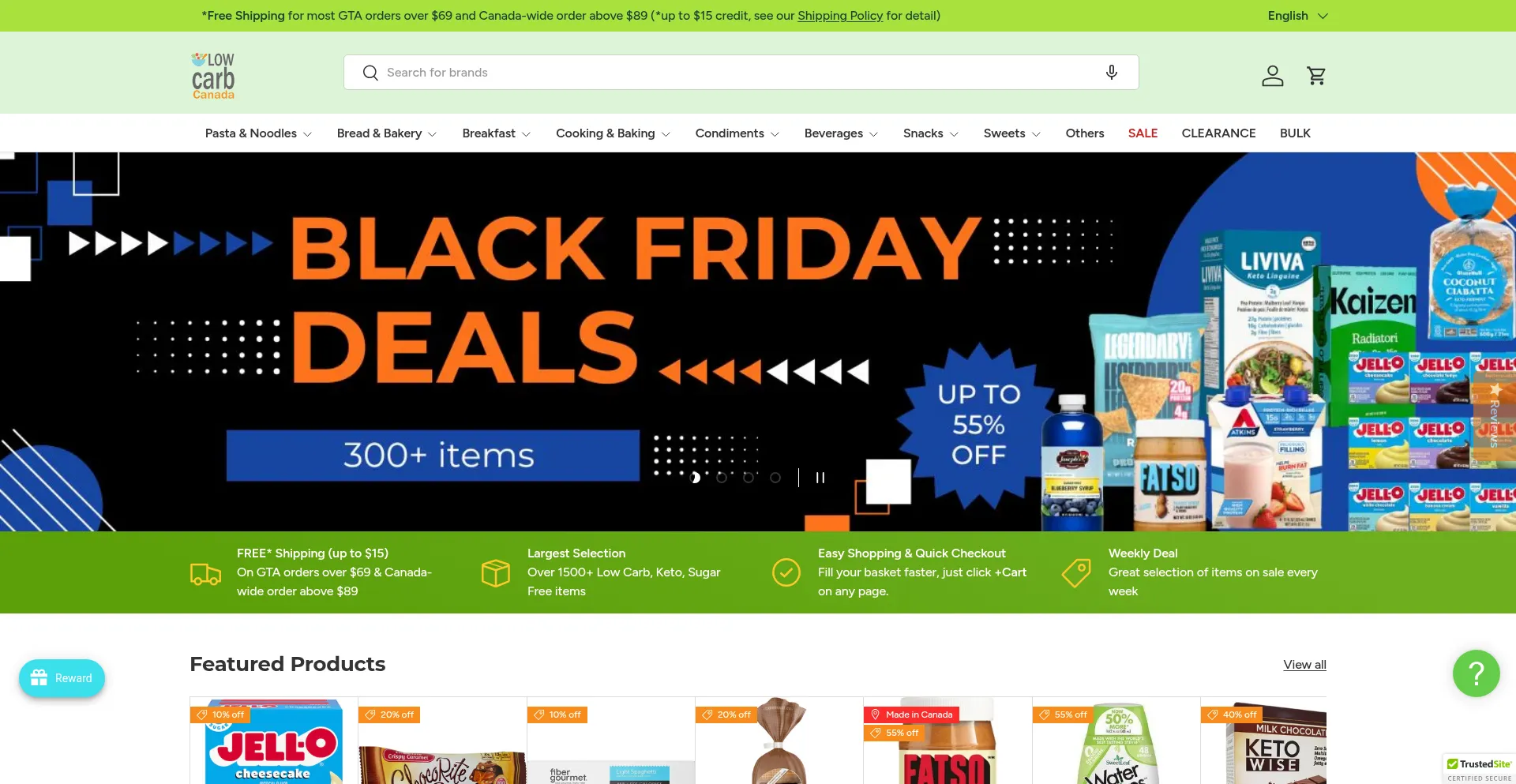Open the Reward gift button
Screen dimensions: 1516x784
[x=62, y=678]
